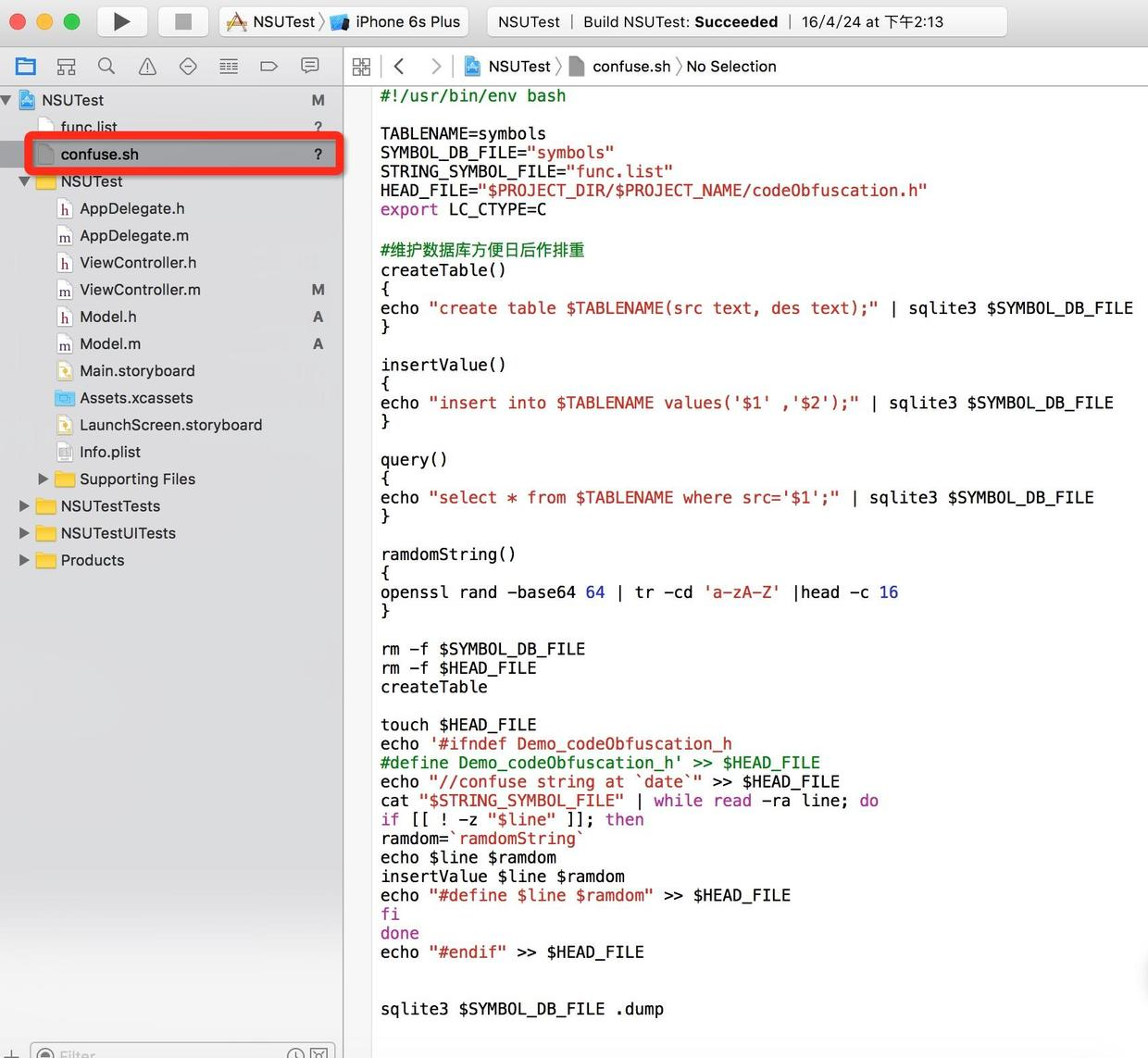Select the NSUTestTests folder row
The image size is (1148, 1058).
pos(171,506)
